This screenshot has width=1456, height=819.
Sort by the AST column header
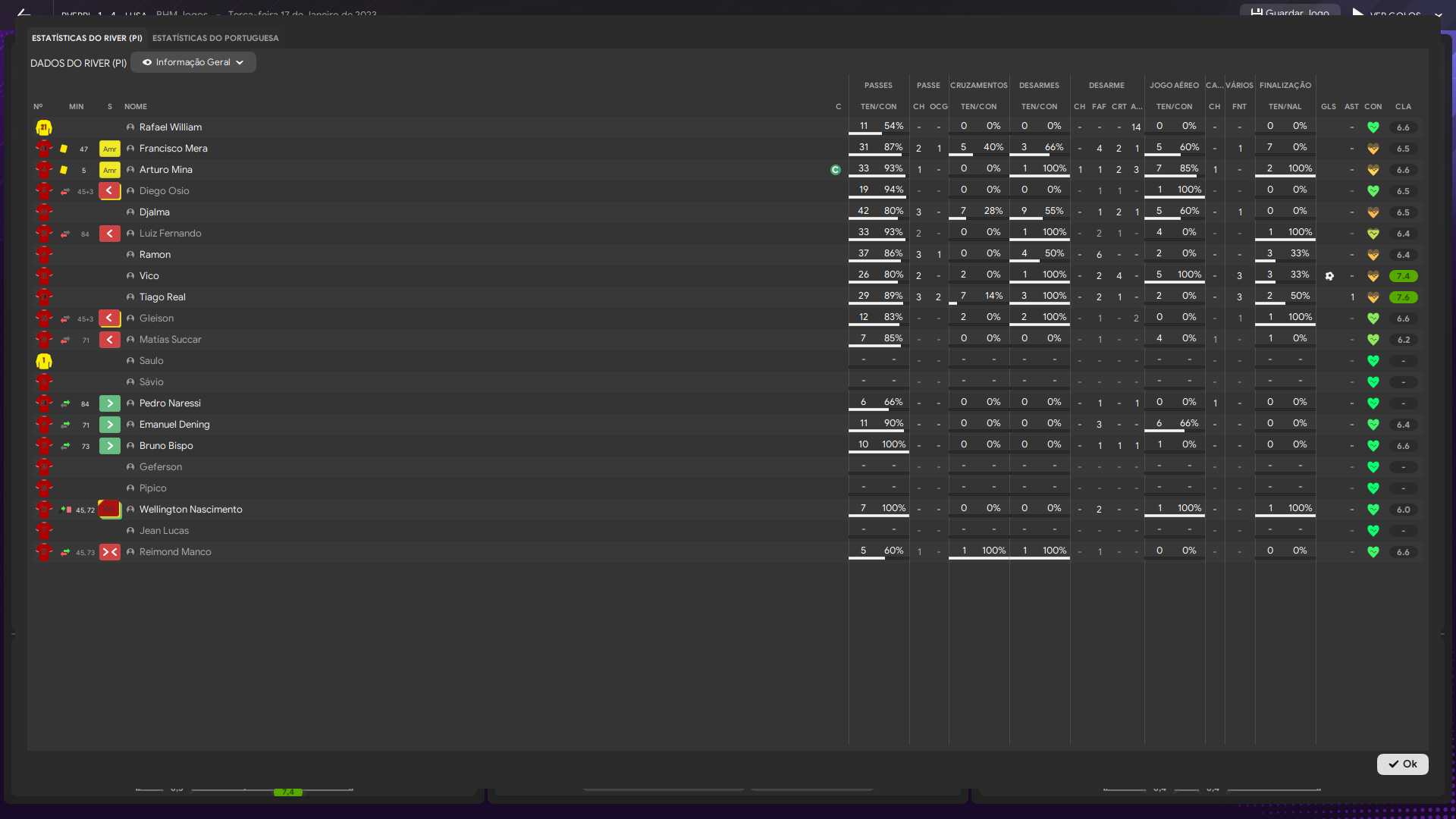tap(1352, 107)
